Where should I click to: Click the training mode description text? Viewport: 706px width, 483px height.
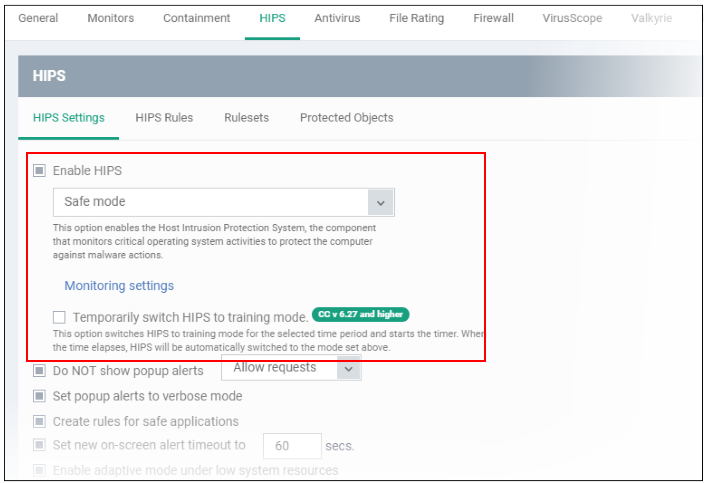click(x=268, y=340)
